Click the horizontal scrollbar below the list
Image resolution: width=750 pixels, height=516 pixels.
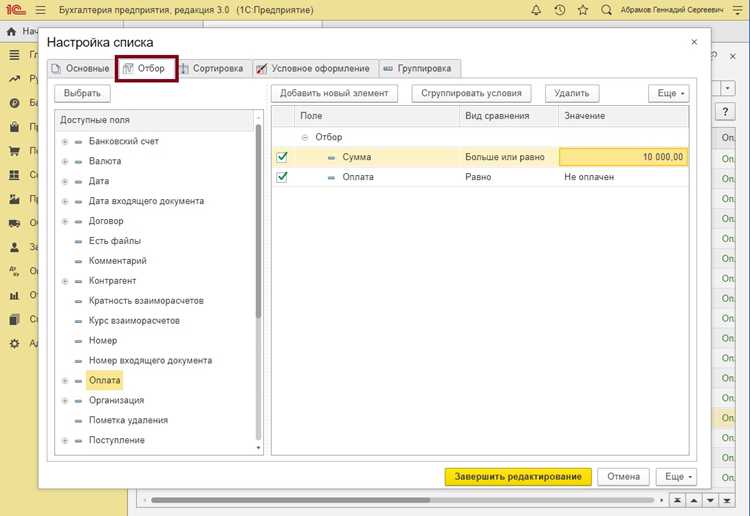(403, 500)
